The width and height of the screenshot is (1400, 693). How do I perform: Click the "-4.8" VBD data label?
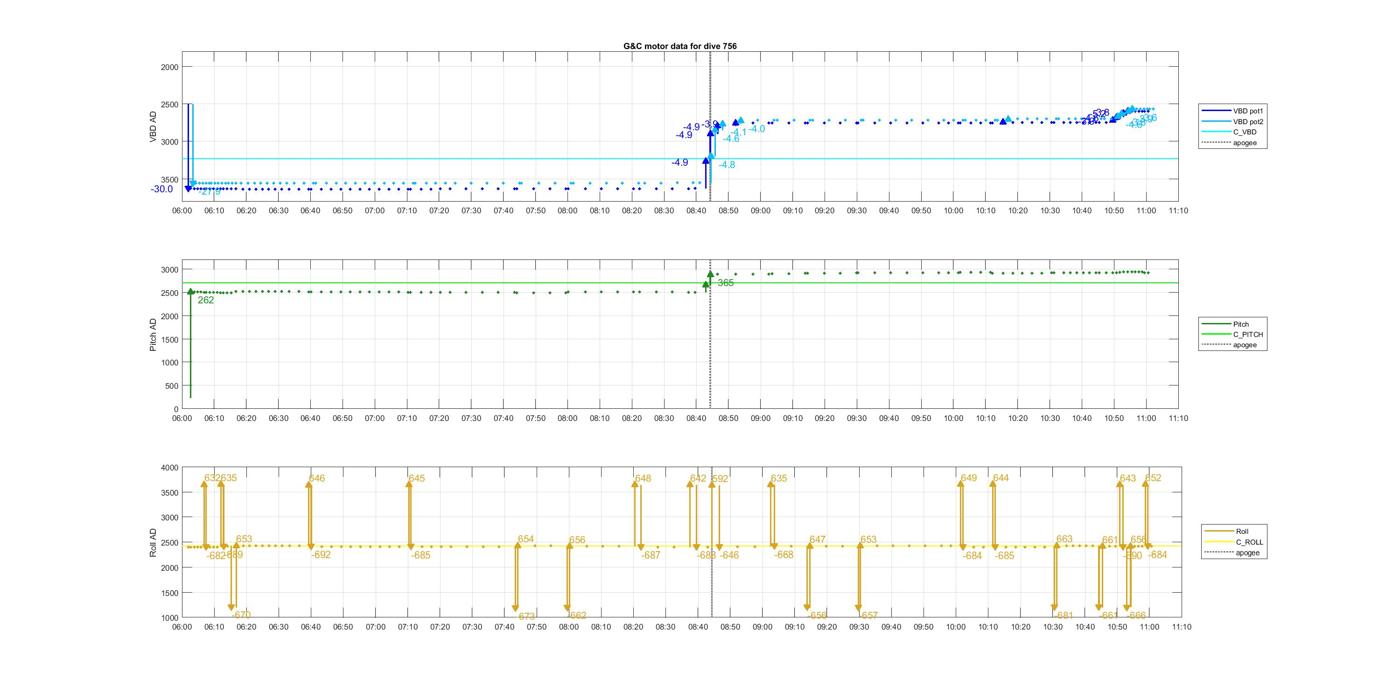727,165
